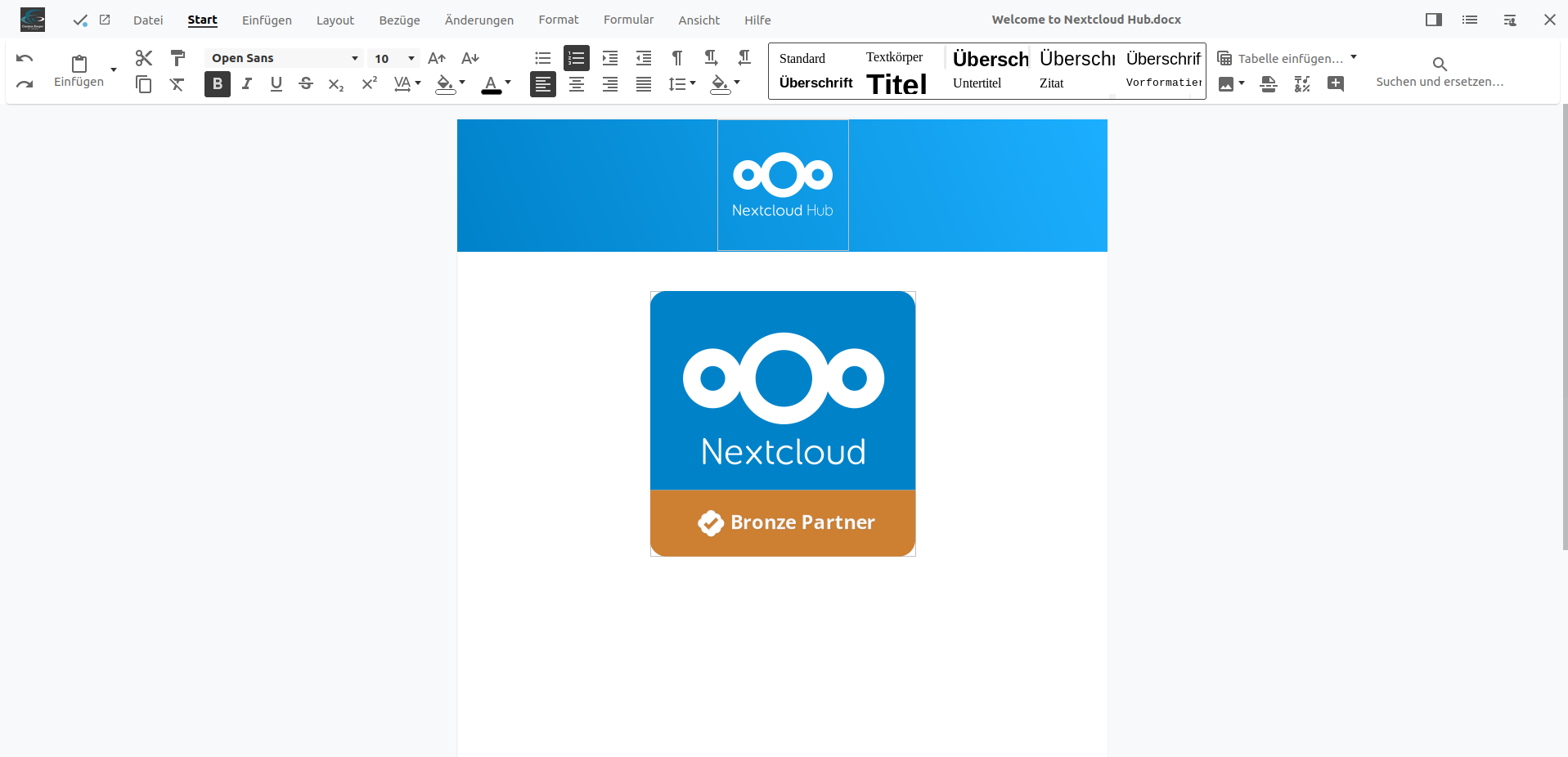Activate the clone formatting paintbrush
Screen dimensions: 1568x757
(x=177, y=58)
